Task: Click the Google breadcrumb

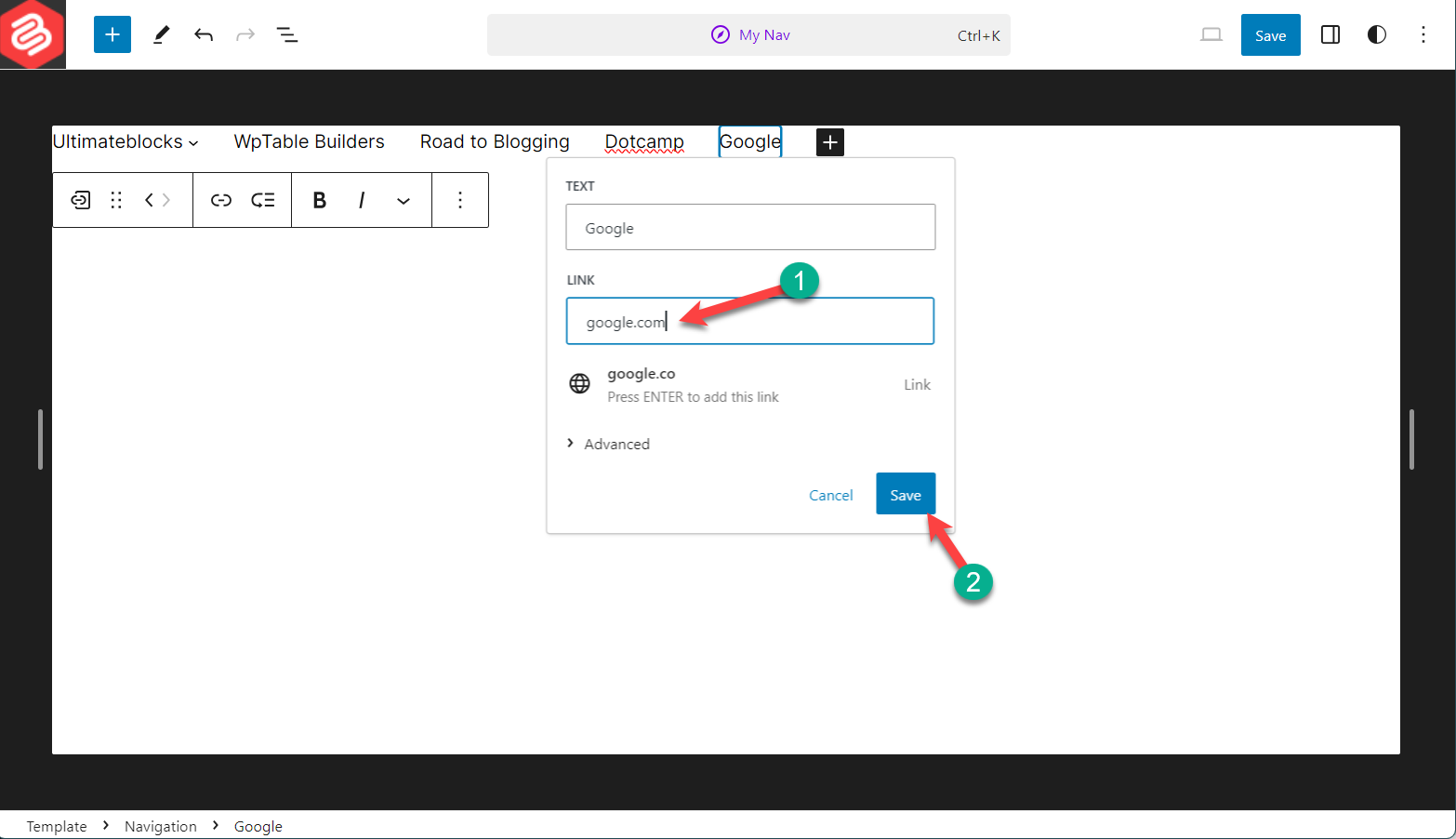Action: [258, 826]
